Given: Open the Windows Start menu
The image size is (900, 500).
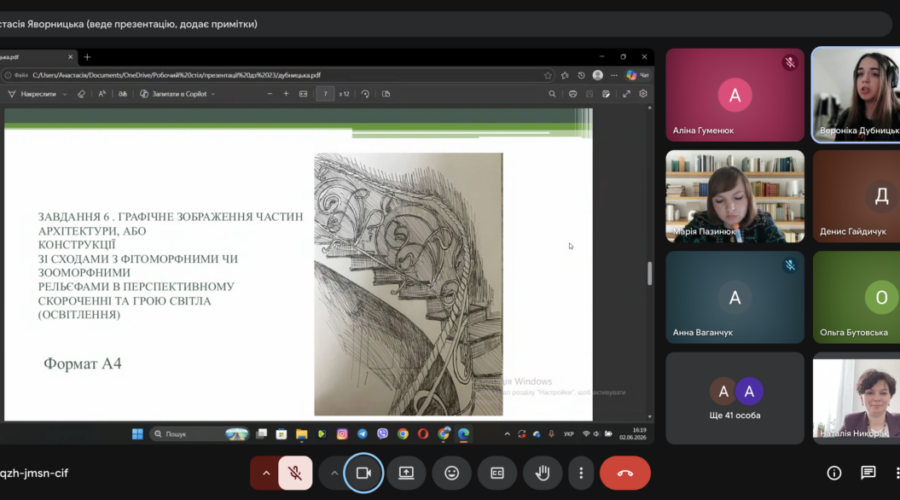Looking at the screenshot, I should 137,434.
